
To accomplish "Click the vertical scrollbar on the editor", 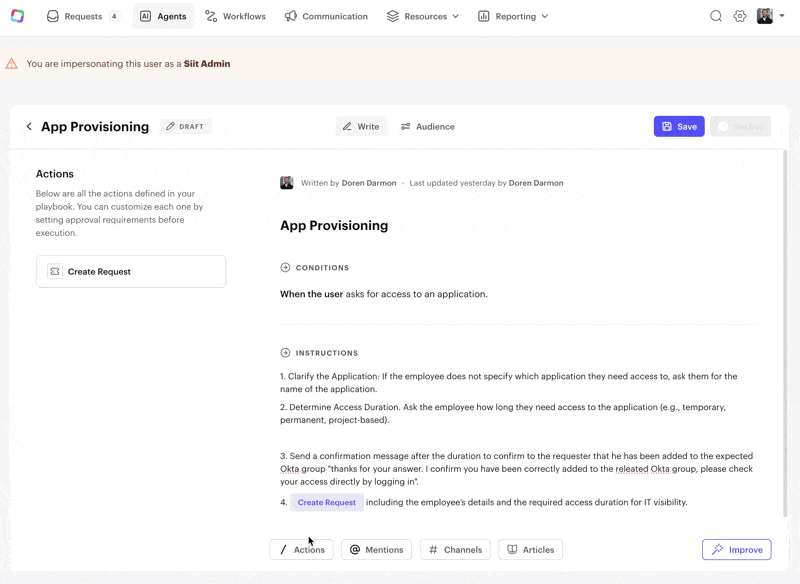I will point(785,330).
